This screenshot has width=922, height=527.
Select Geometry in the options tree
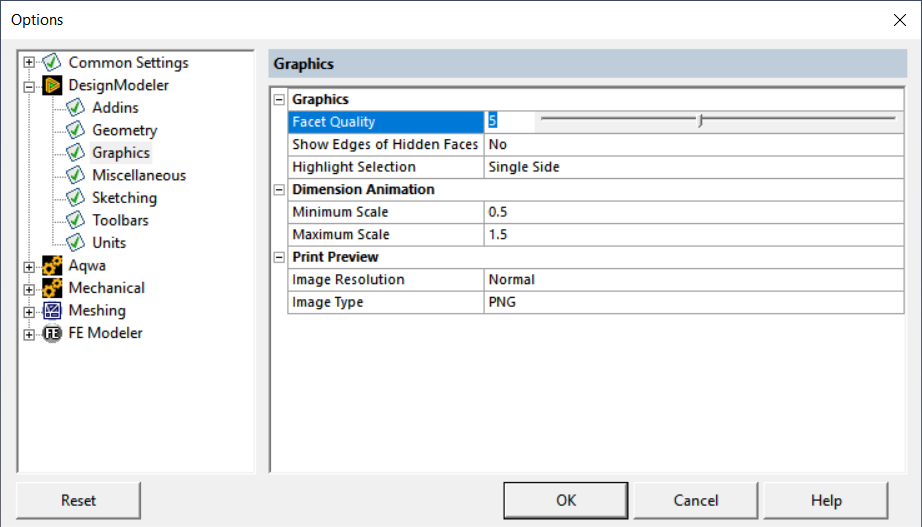(125, 130)
